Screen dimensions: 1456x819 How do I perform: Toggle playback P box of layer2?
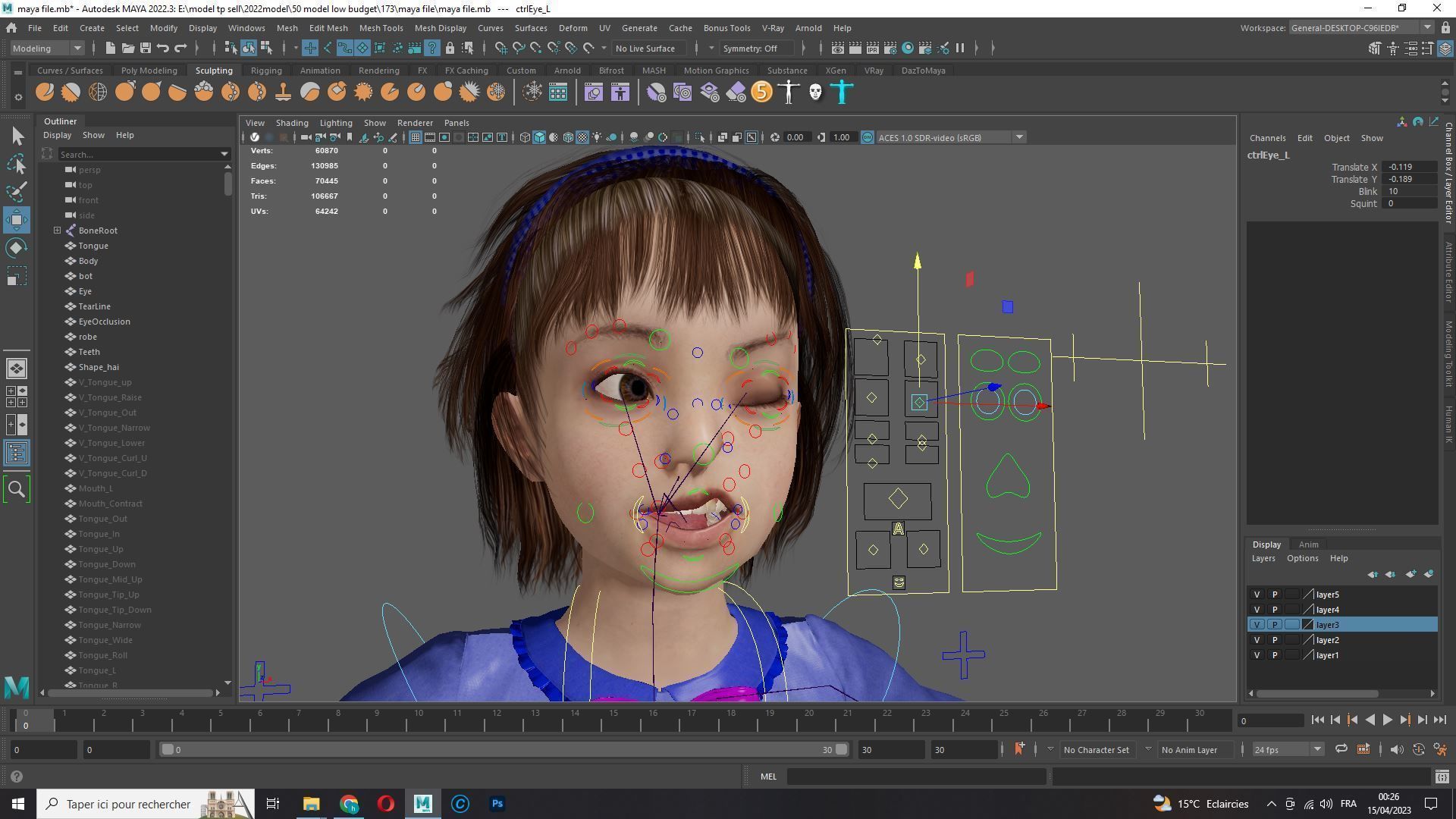click(1274, 640)
